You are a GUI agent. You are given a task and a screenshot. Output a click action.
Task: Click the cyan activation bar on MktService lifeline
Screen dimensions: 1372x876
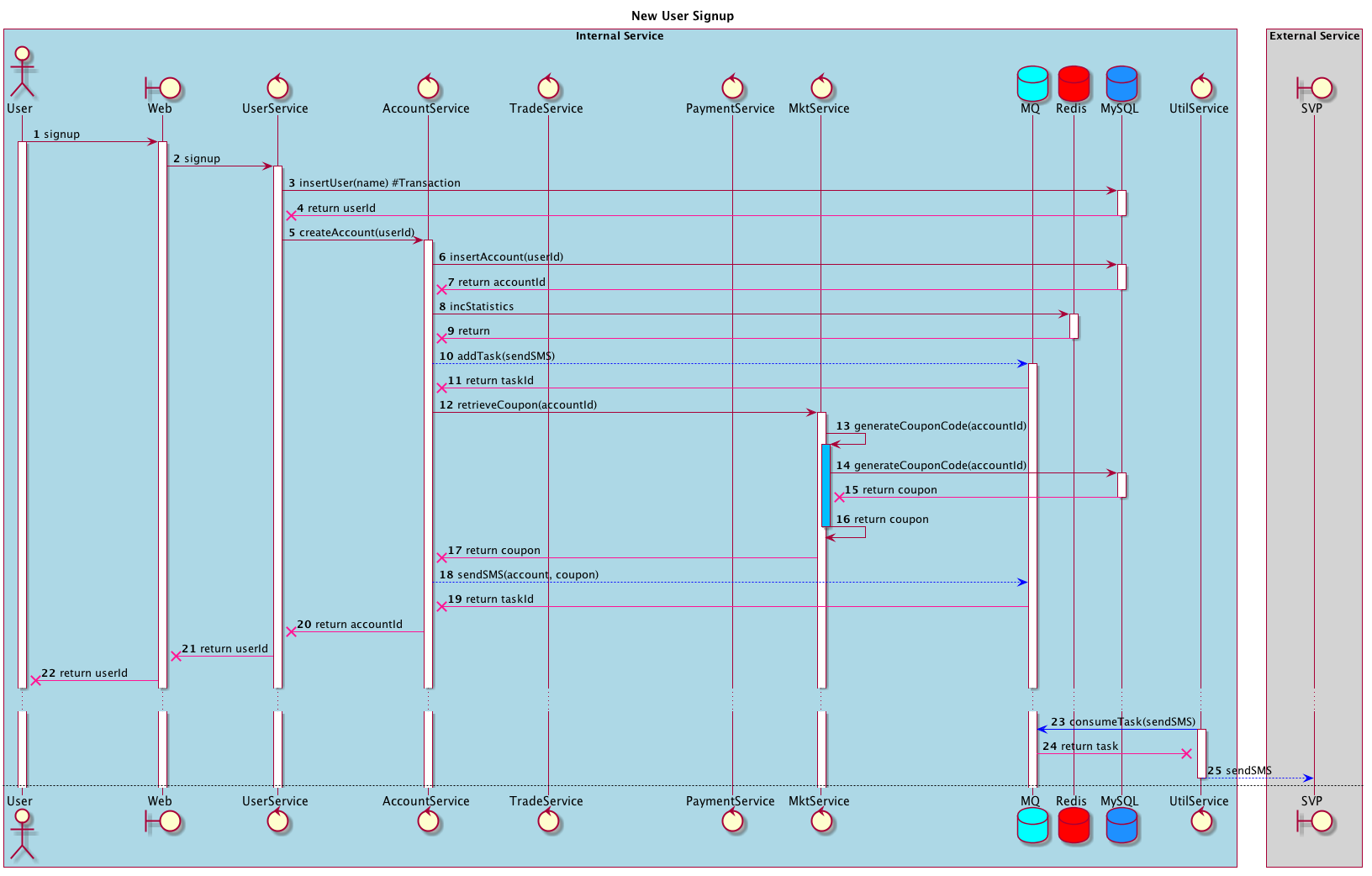tap(826, 485)
